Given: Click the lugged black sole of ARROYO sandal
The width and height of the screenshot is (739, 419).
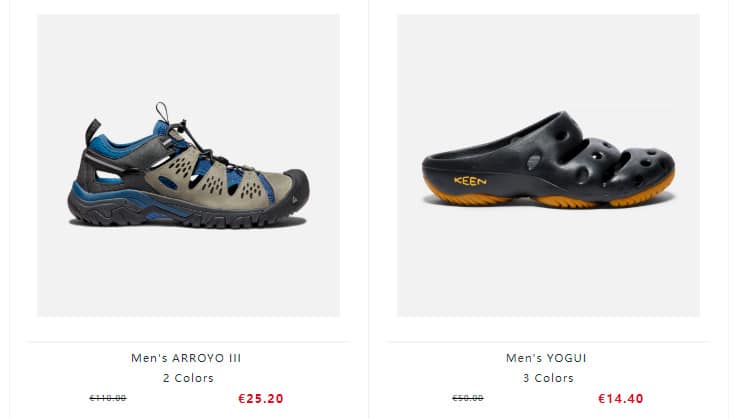Looking at the screenshot, I should (184, 216).
